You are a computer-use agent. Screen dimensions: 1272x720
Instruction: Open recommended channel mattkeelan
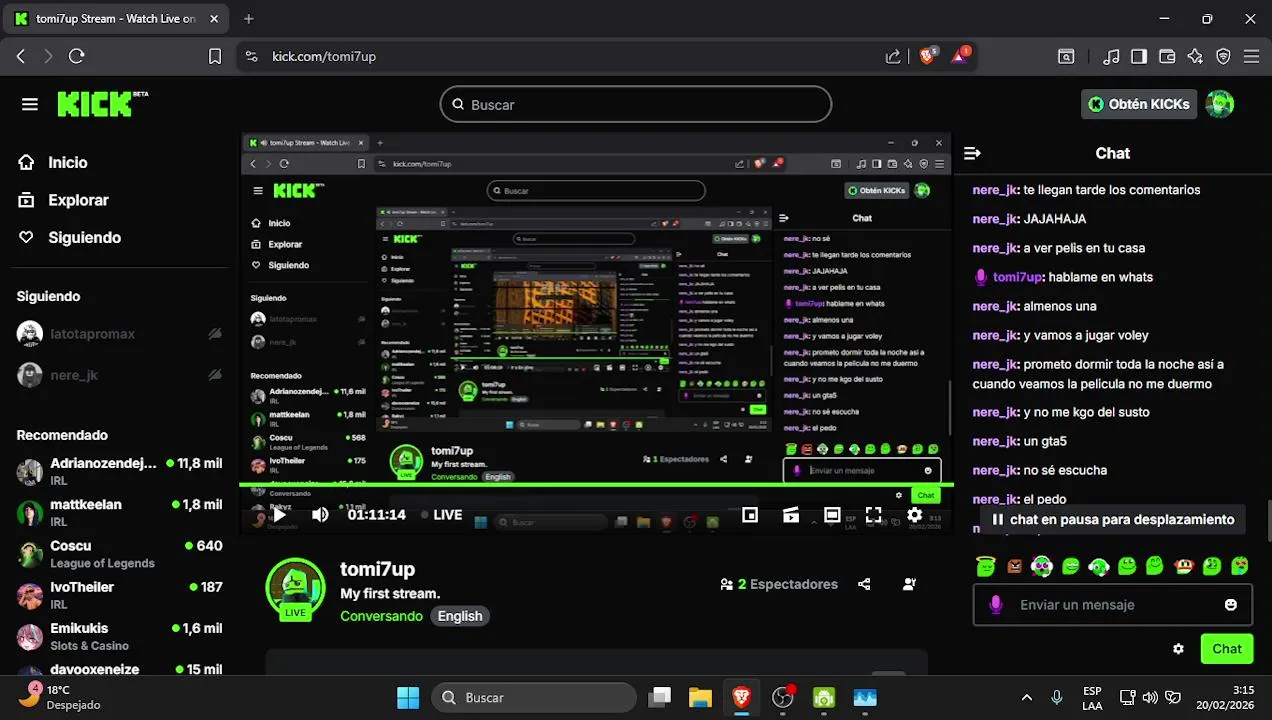click(119, 513)
